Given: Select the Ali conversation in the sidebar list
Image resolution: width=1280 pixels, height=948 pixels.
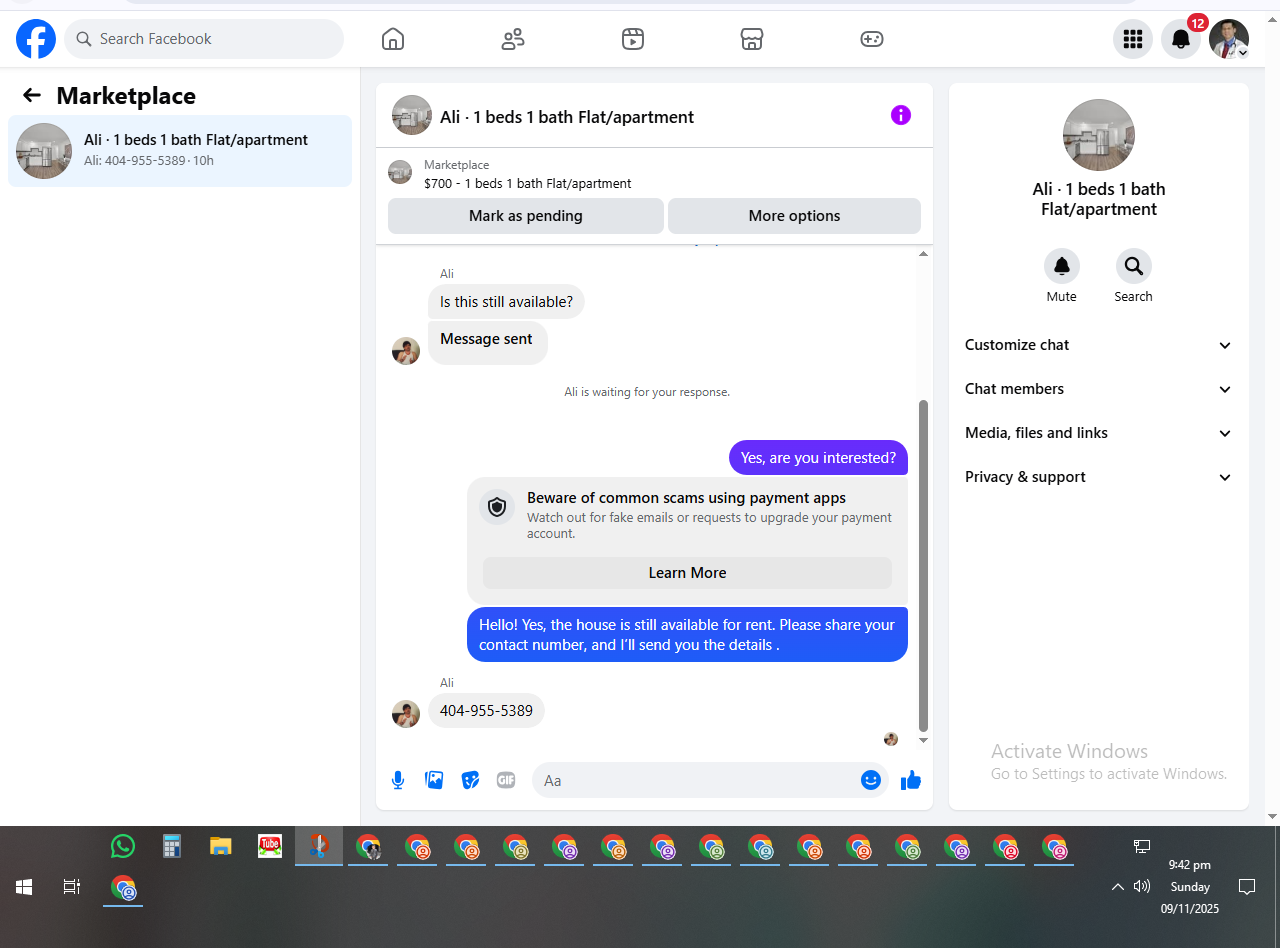Looking at the screenshot, I should [180, 151].
